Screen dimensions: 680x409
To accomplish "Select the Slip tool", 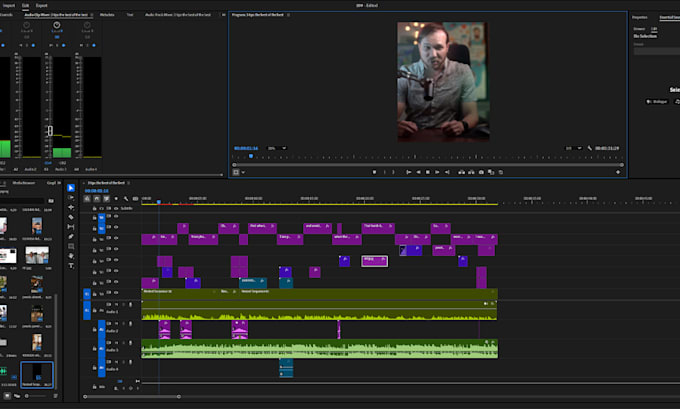I will [71, 227].
